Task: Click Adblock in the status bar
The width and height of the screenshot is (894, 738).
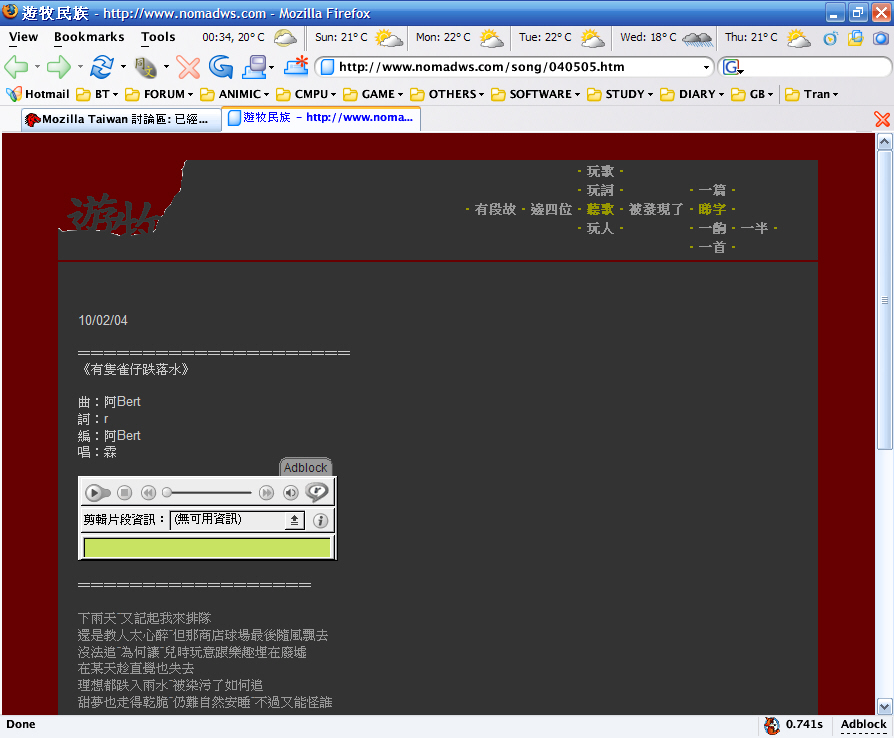Action: [x=863, y=724]
